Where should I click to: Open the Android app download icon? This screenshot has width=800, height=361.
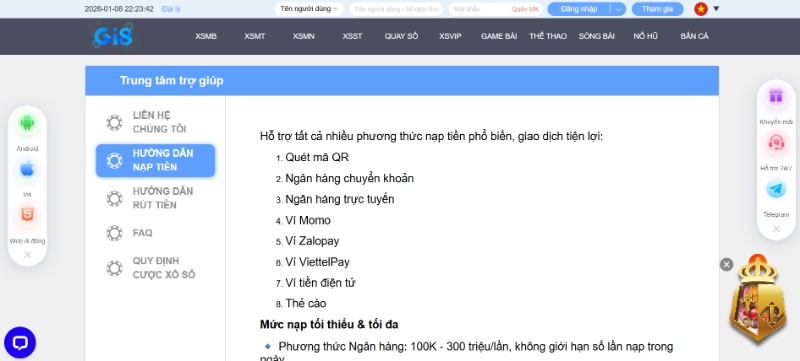tap(28, 123)
